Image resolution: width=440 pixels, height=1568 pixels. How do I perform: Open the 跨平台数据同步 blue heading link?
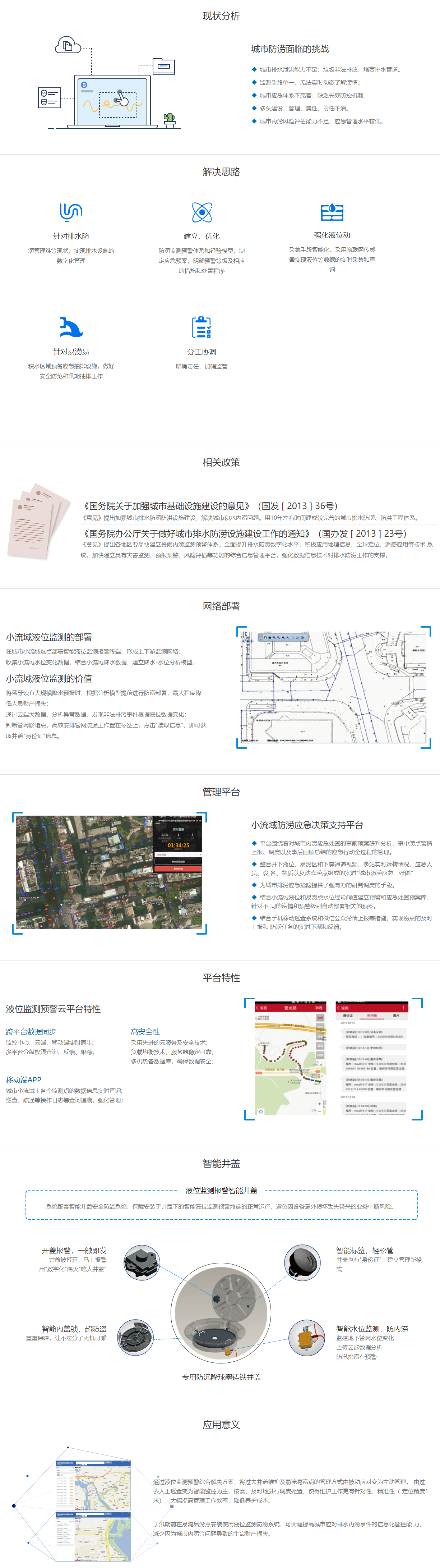click(31, 1031)
